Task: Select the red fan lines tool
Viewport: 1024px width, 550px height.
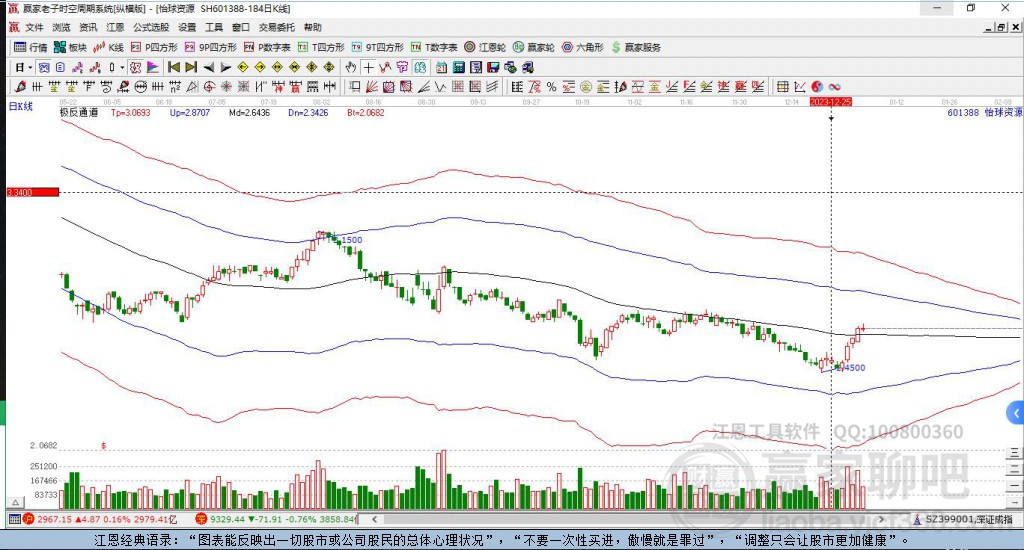Action: tap(372, 86)
